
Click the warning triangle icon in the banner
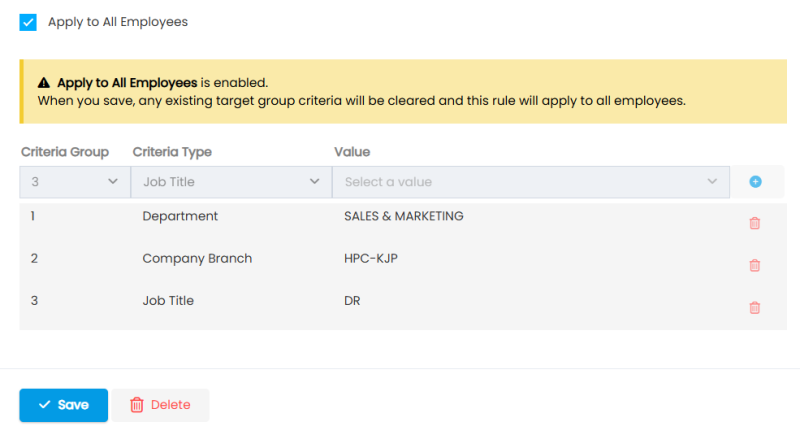tap(44, 83)
